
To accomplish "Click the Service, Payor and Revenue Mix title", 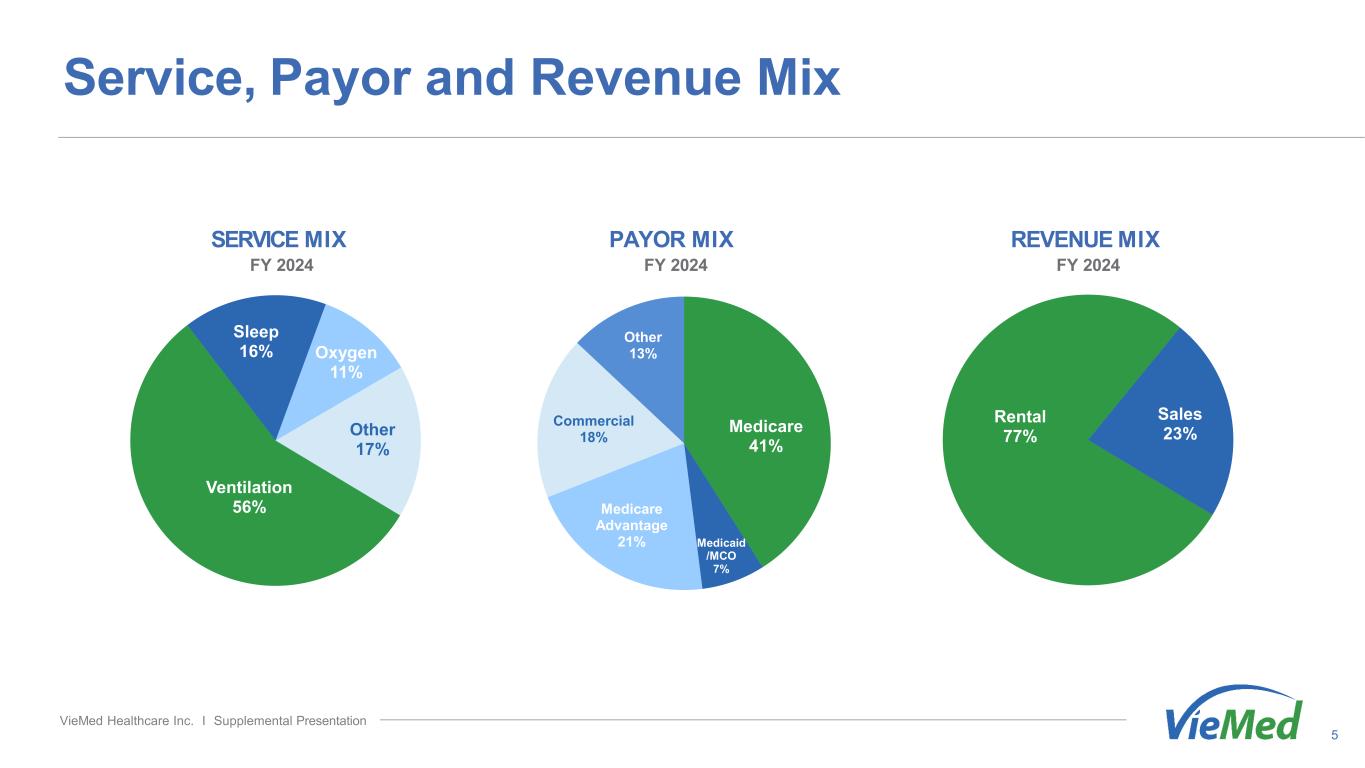I will [x=451, y=78].
